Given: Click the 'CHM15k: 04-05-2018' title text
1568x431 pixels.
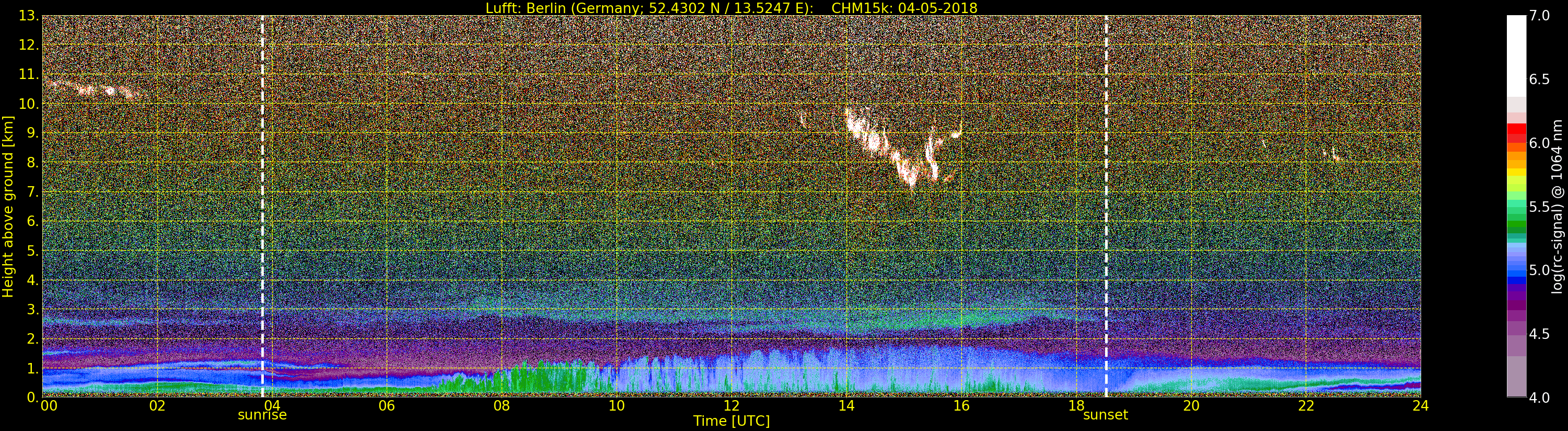Looking at the screenshot, I should point(904,8).
